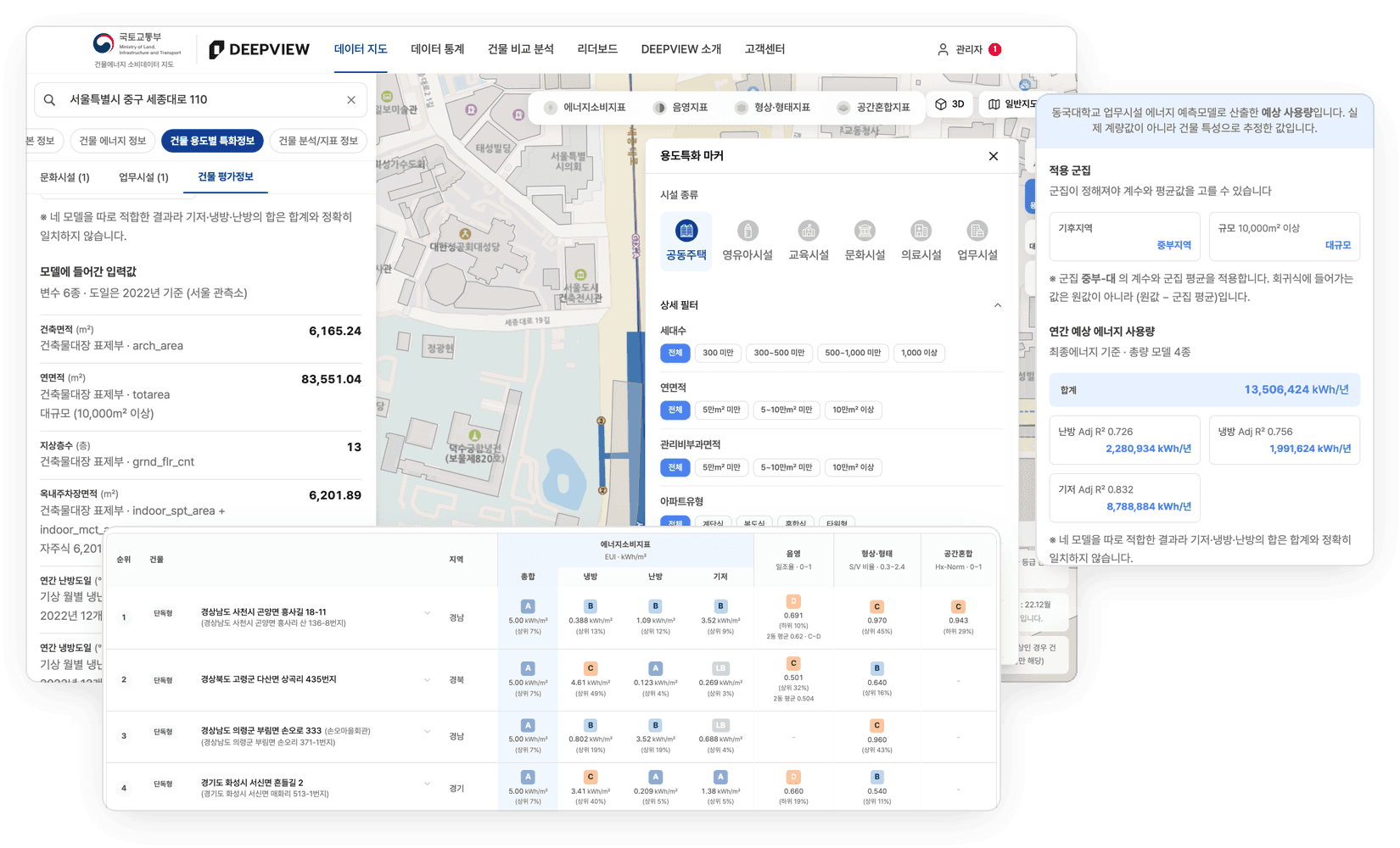
Task: Toggle the 공간혼합지표 map layer
Action: pyautogui.click(x=873, y=108)
